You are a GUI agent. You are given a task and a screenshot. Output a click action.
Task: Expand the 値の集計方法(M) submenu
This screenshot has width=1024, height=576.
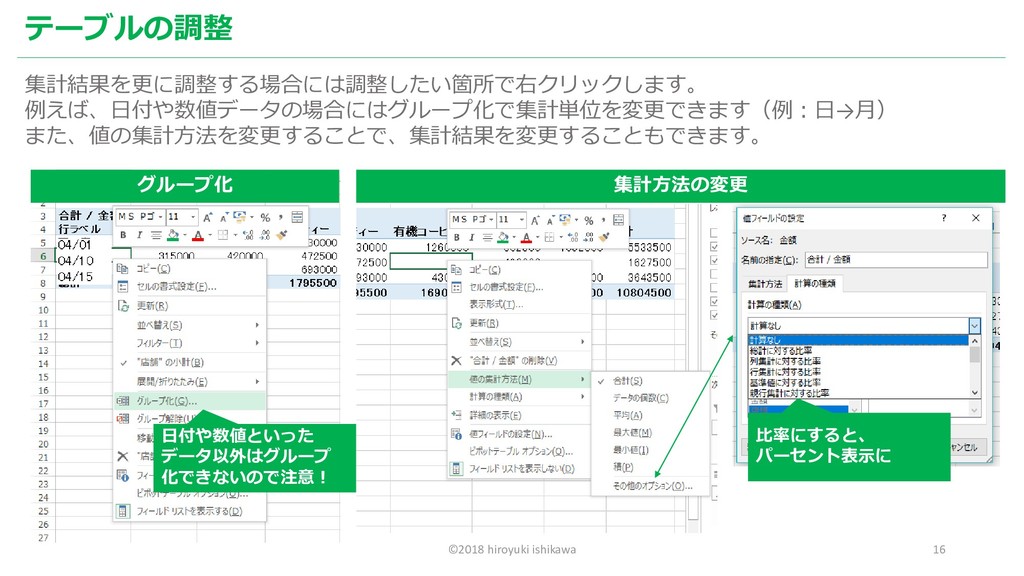tap(520, 379)
